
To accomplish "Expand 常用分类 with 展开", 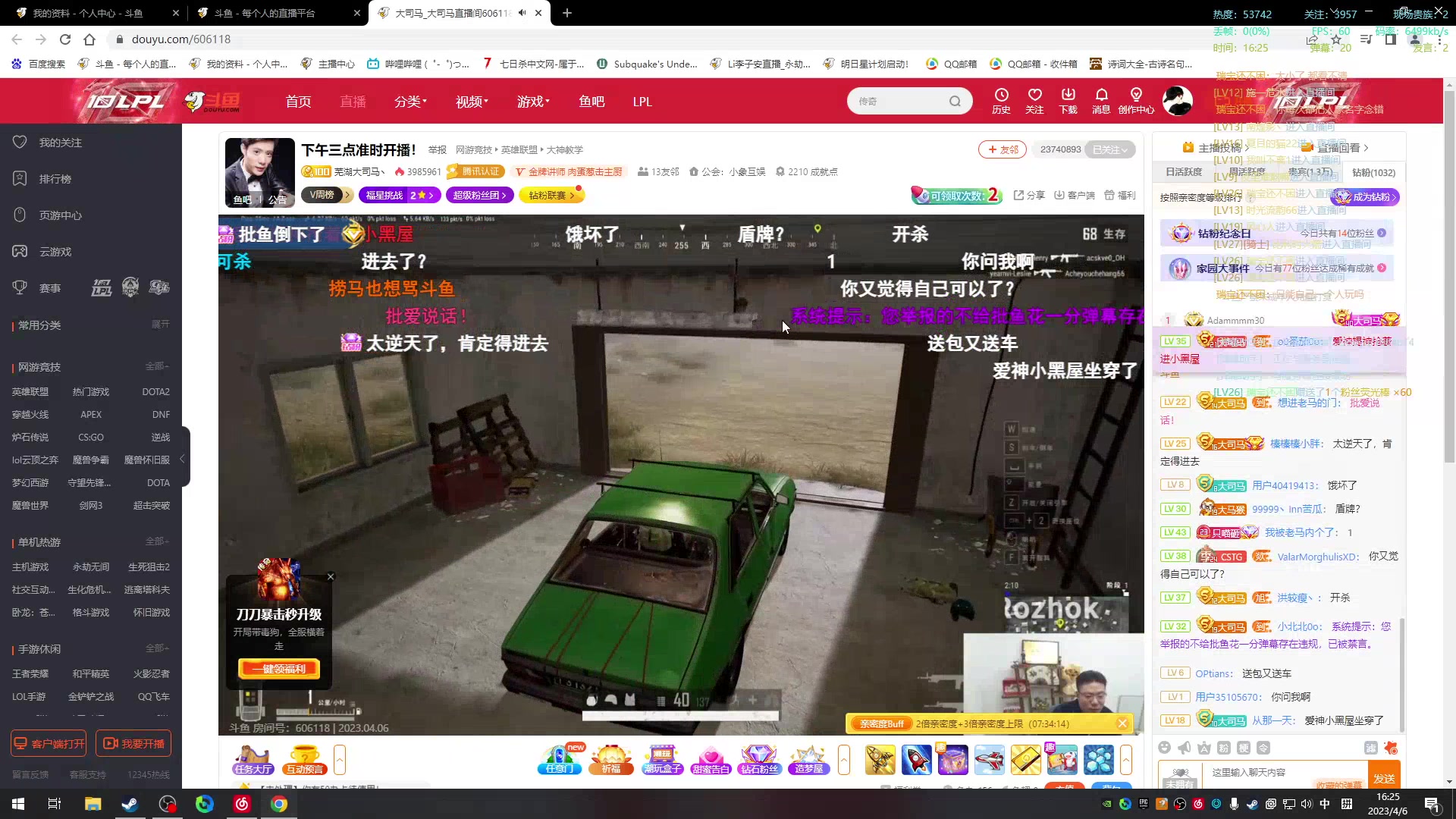I will pyautogui.click(x=161, y=325).
